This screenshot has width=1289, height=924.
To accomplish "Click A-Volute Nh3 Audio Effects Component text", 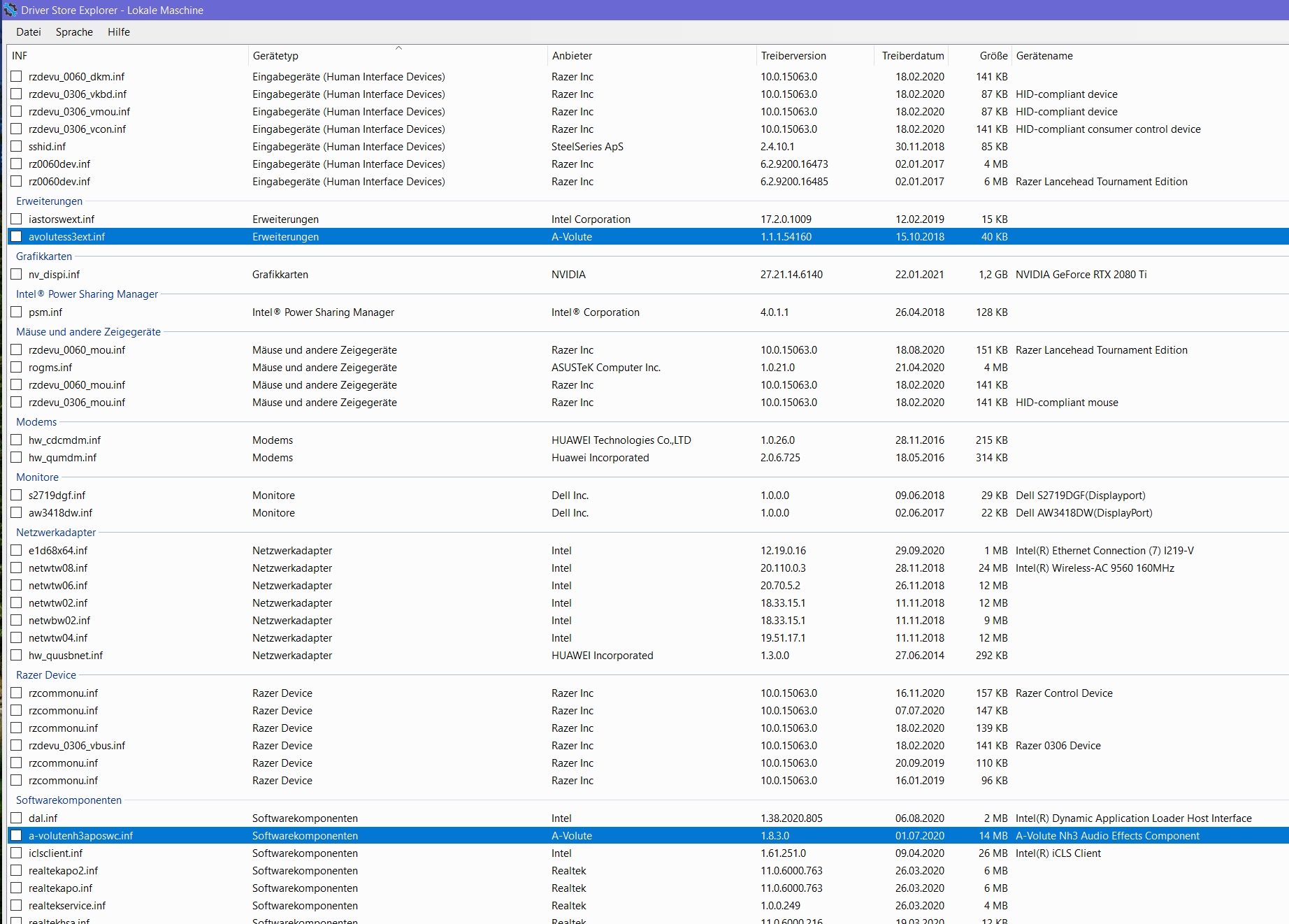I will pos(1107,836).
